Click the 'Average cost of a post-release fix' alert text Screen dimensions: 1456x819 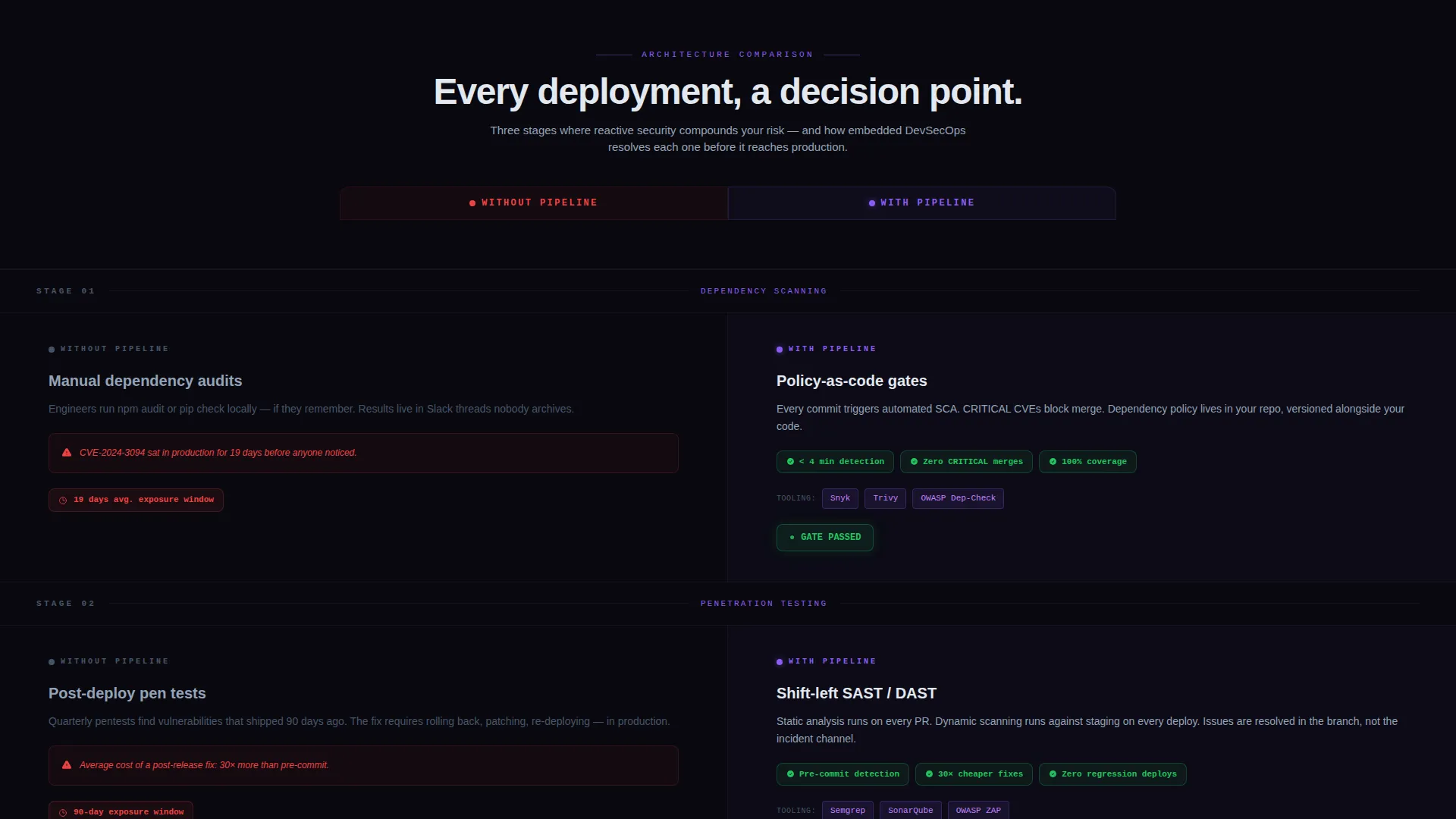204,765
